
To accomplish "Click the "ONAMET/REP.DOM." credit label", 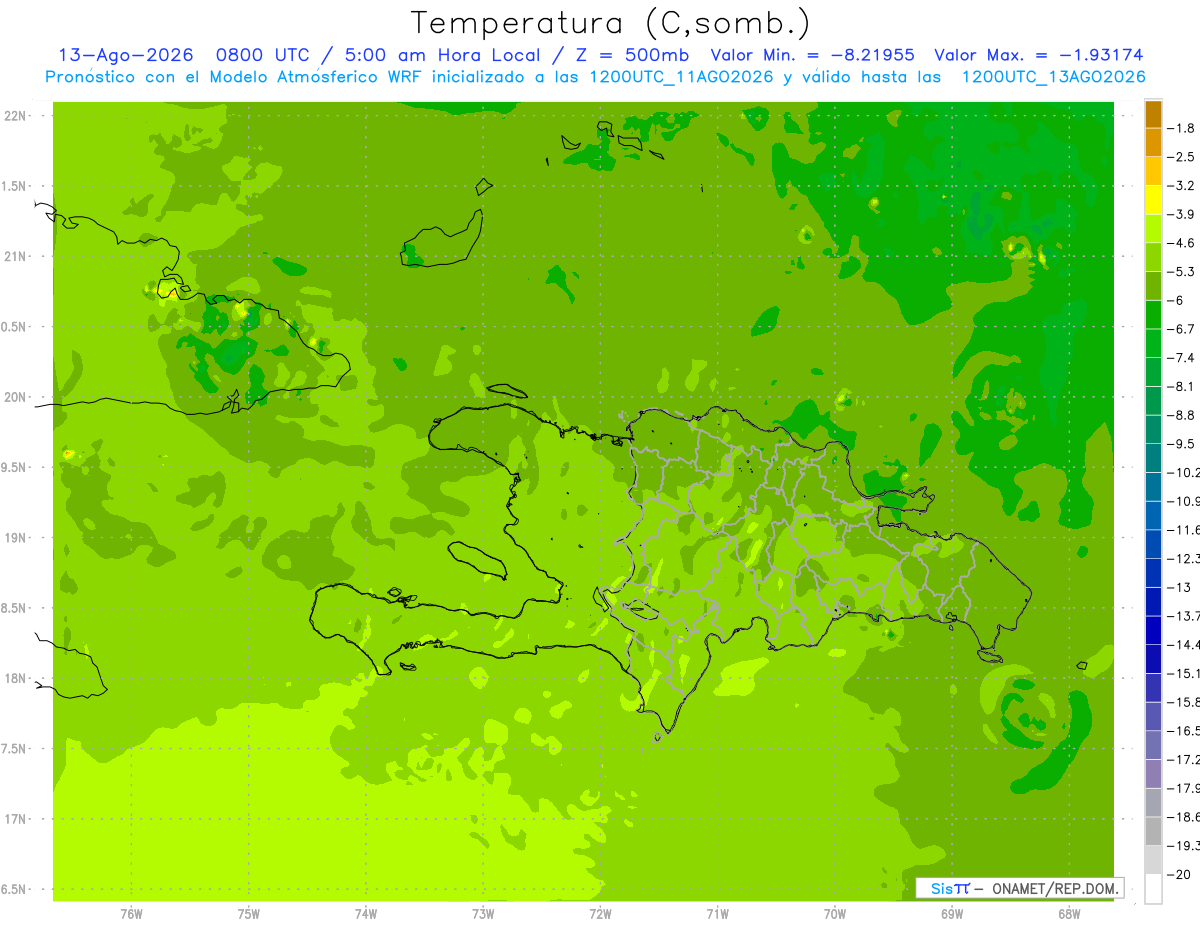I will [1055, 888].
